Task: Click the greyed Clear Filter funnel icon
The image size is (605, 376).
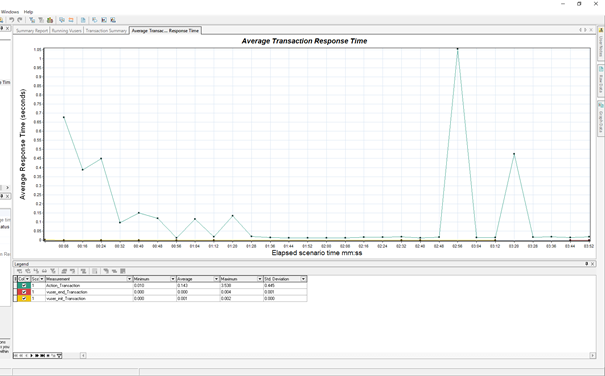Action: 41,20
